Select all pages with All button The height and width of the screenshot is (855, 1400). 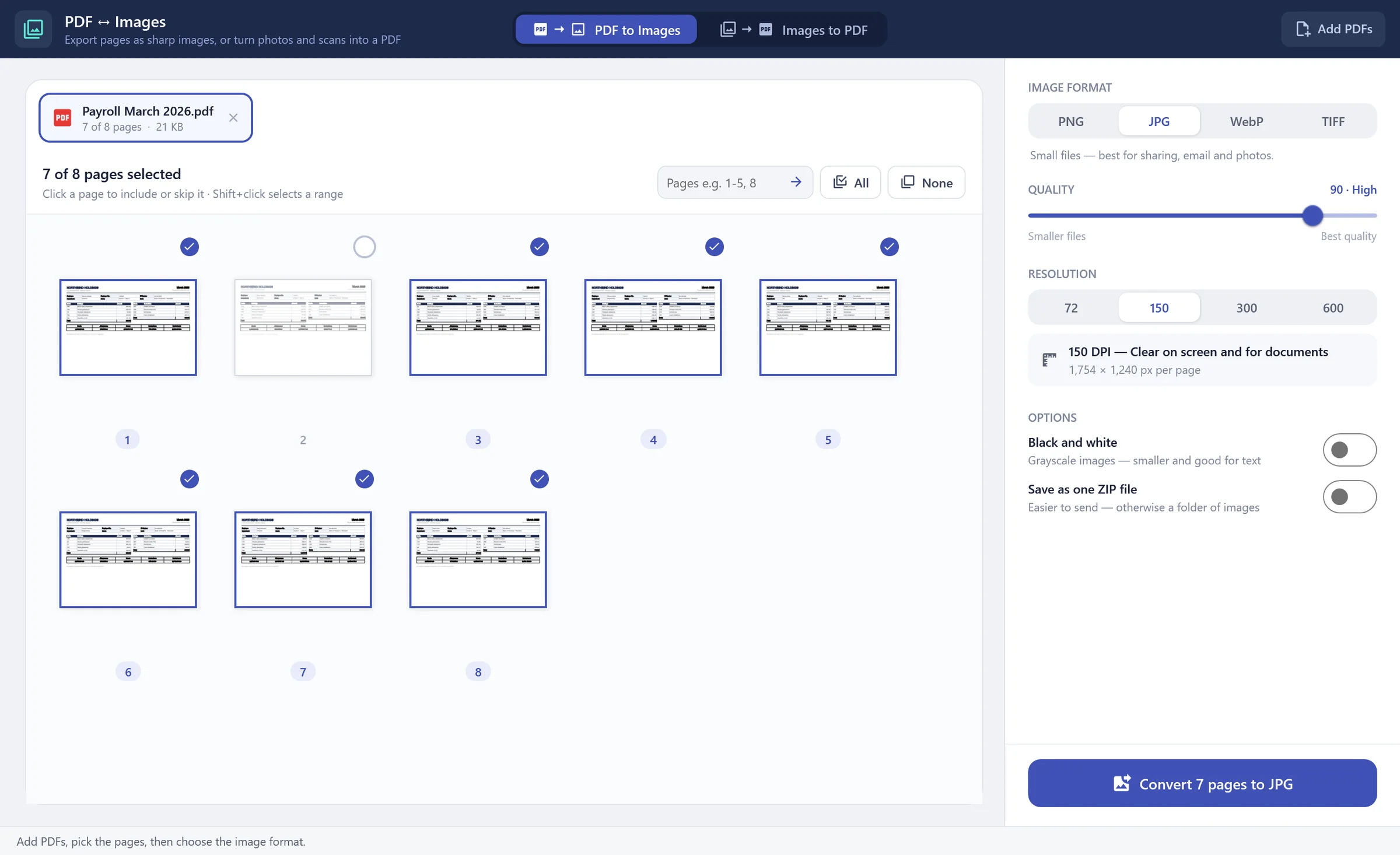click(x=850, y=183)
